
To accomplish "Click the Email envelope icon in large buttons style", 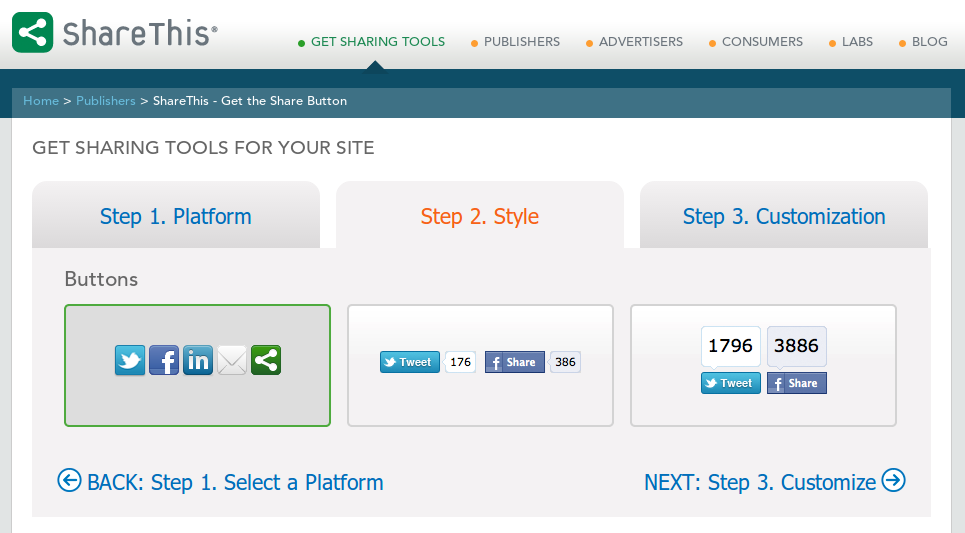I will 231,360.
